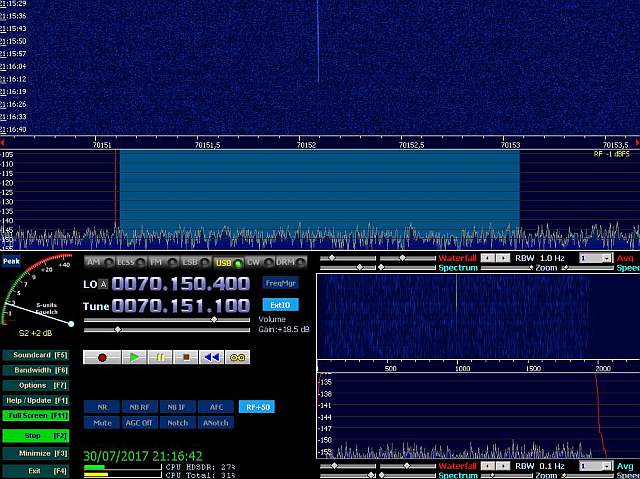Click the brown Stop playback square
This screenshot has height=479, width=640.
click(x=185, y=357)
